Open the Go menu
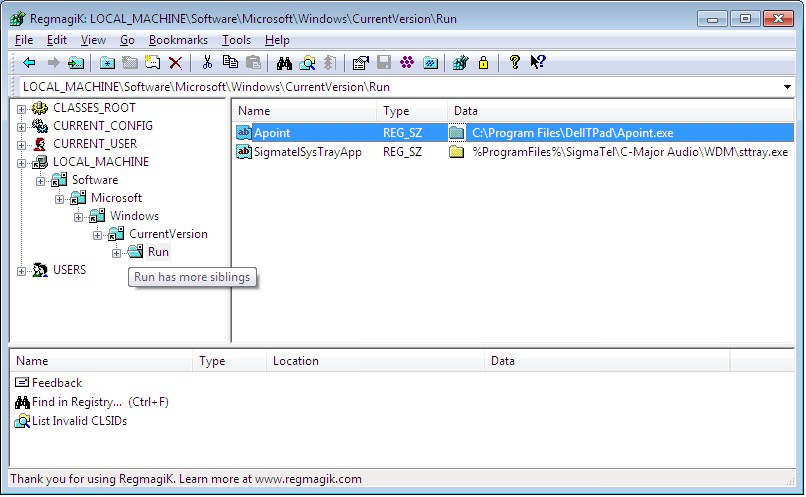Viewport: 806px width, 497px height. click(x=127, y=40)
